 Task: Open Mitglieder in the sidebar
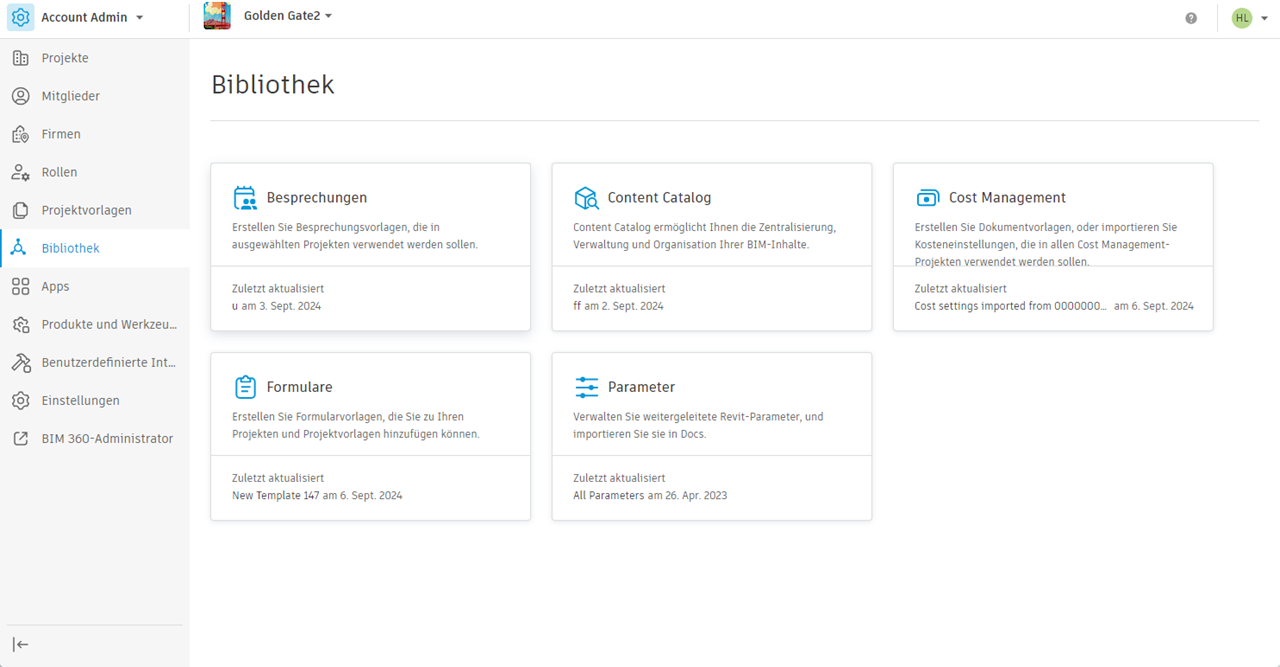[x=70, y=96]
